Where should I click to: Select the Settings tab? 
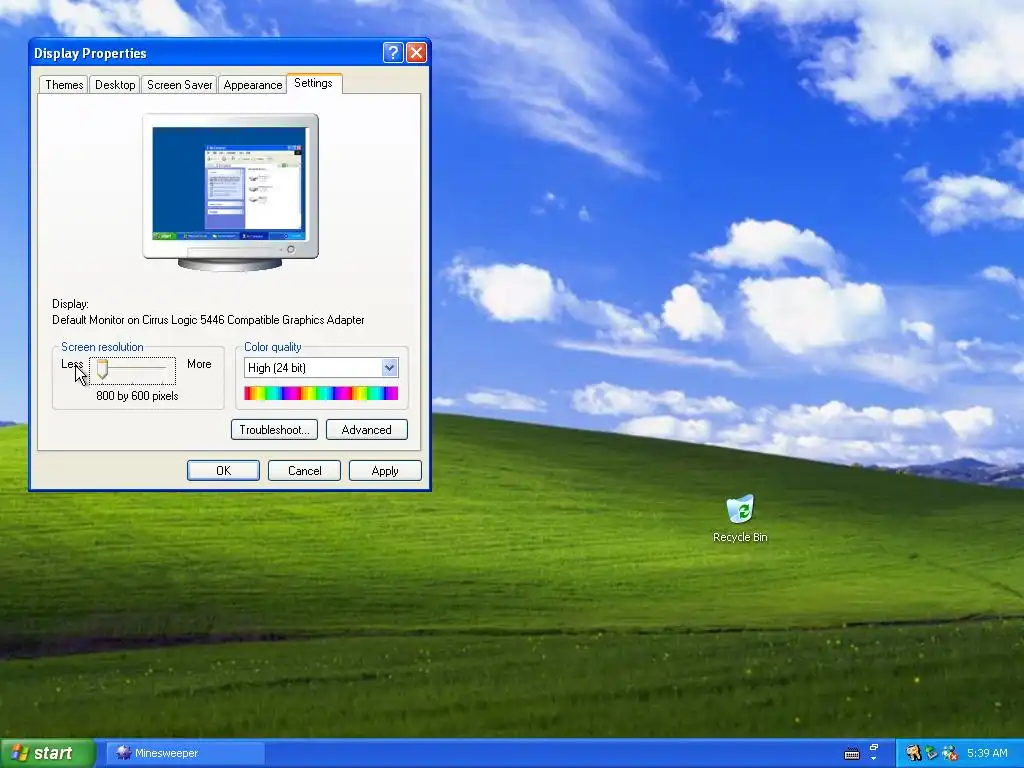[x=313, y=83]
